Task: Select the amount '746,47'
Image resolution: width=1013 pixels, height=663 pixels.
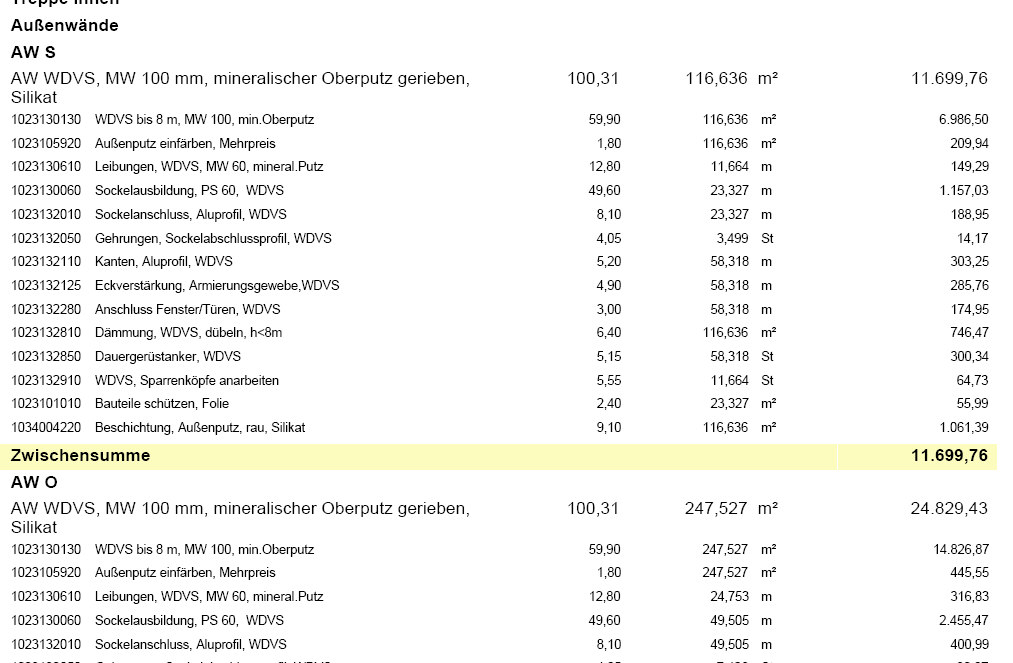Action: (x=969, y=333)
